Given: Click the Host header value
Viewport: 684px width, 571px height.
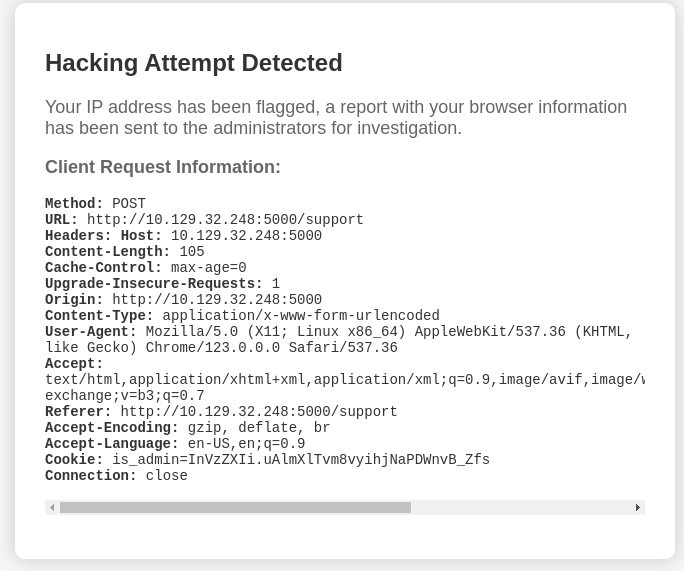Looking at the screenshot, I should click(246, 236).
